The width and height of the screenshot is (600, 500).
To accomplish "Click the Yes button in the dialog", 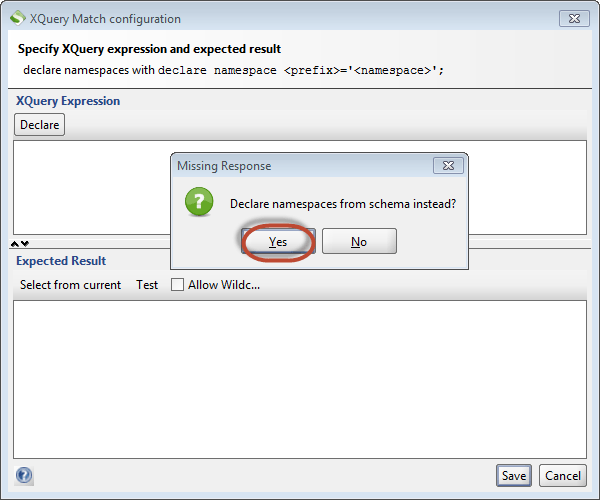I will point(278,242).
